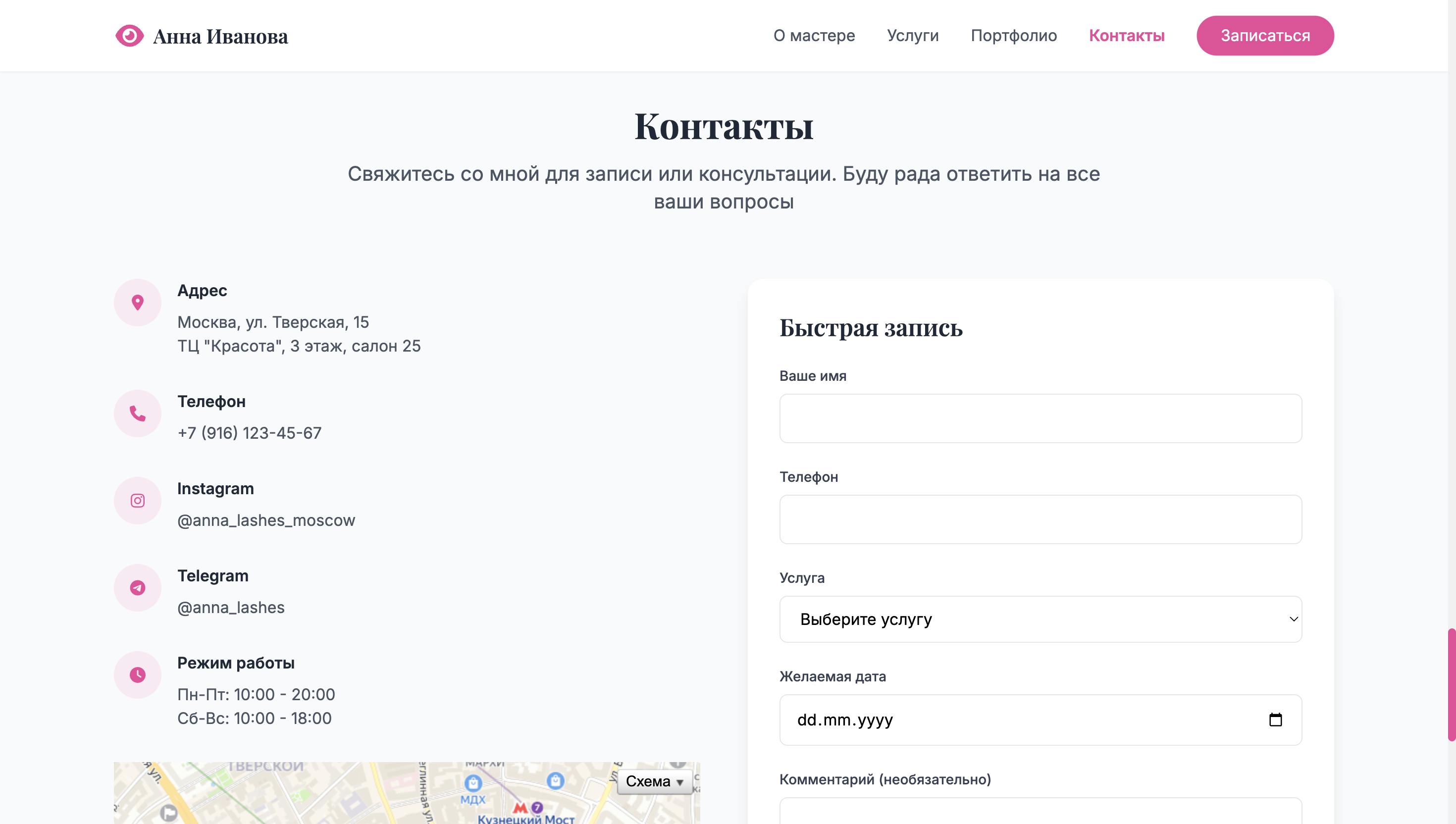The width and height of the screenshot is (1456, 824).
Task: Click the Instagram camera icon
Action: (x=138, y=501)
